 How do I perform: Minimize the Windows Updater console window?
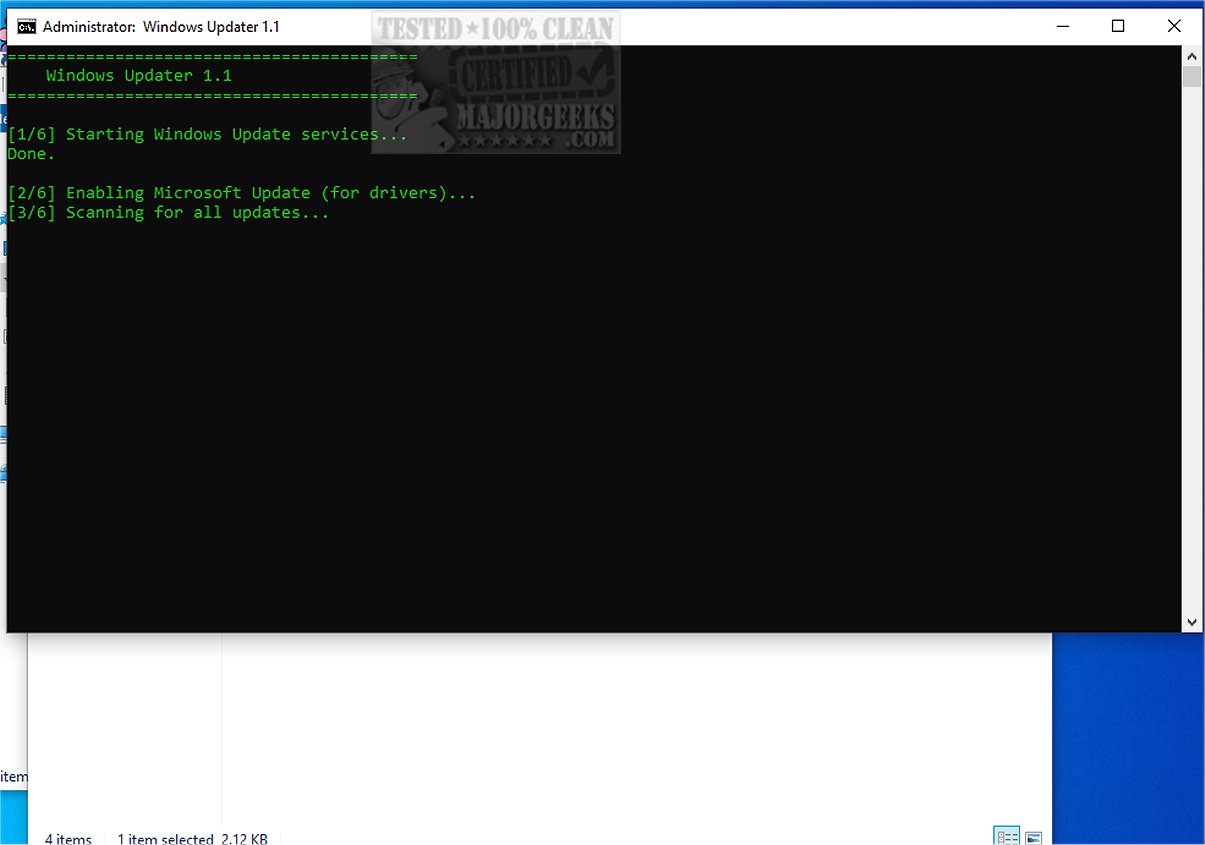point(1062,26)
